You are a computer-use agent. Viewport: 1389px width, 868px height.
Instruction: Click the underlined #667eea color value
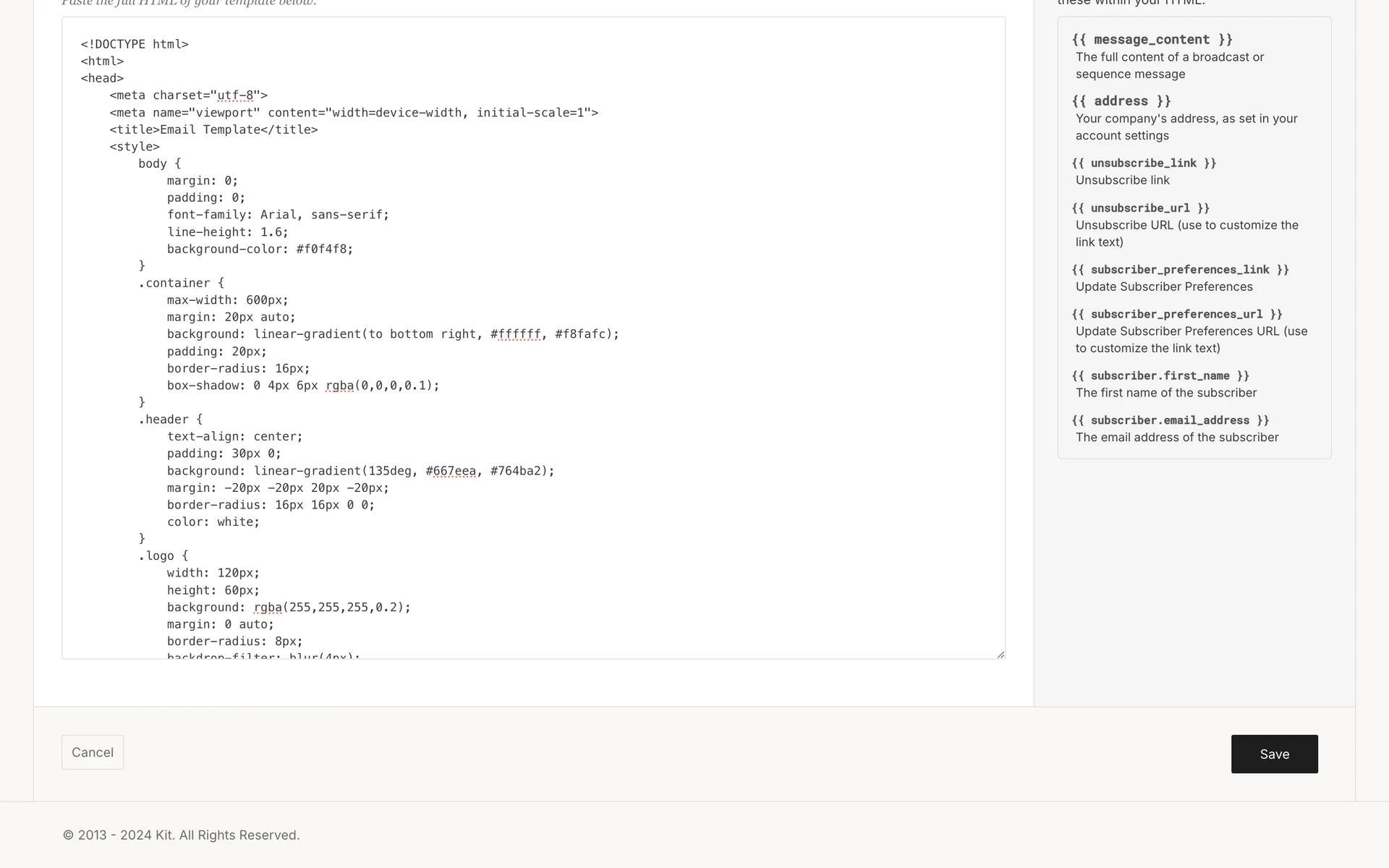451,471
